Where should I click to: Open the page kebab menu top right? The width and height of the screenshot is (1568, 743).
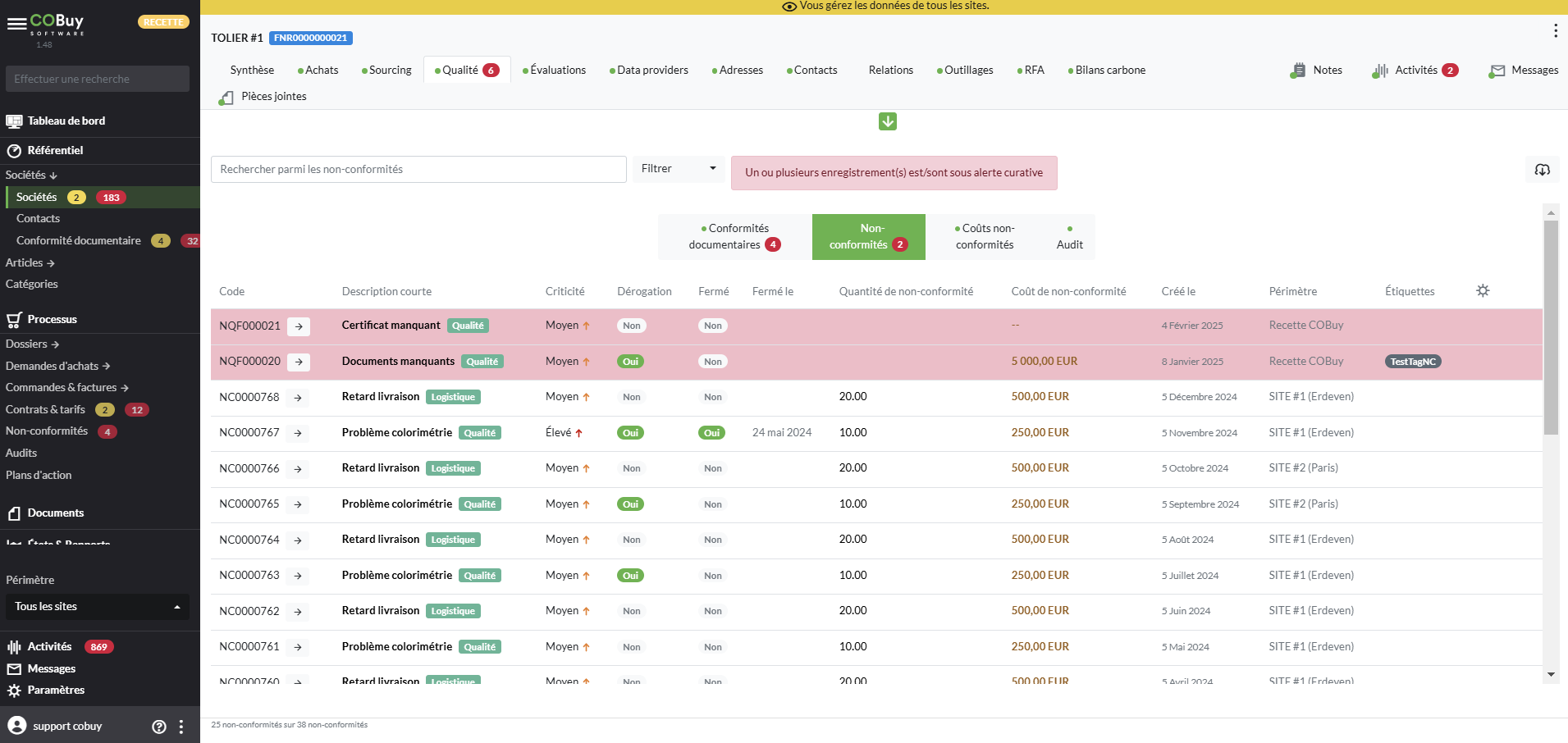(1555, 30)
